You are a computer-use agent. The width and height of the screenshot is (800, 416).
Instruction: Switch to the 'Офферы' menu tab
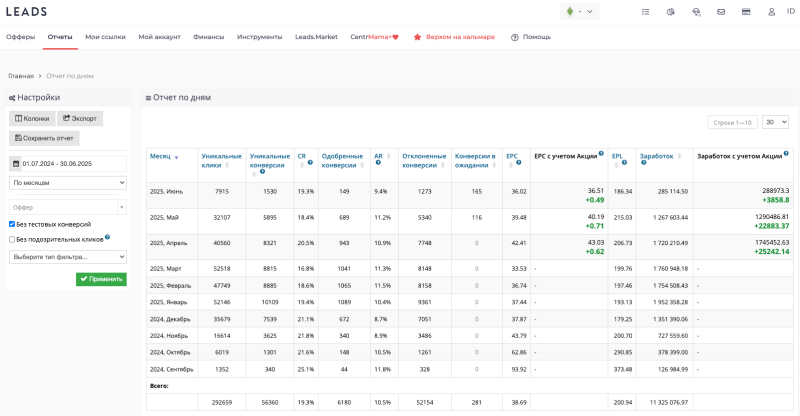pos(21,37)
